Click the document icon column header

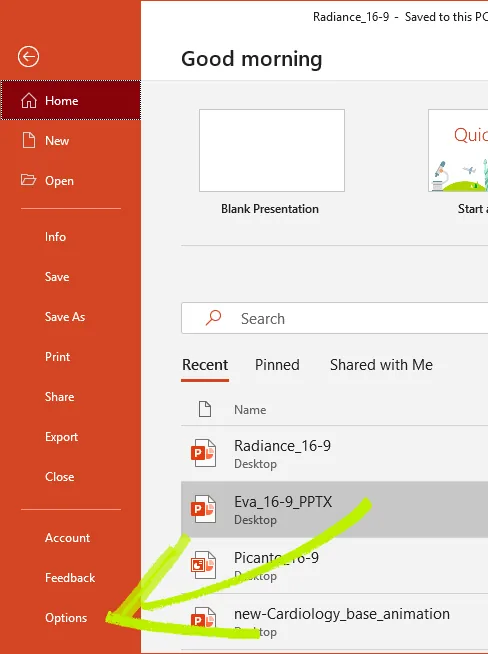[205, 409]
